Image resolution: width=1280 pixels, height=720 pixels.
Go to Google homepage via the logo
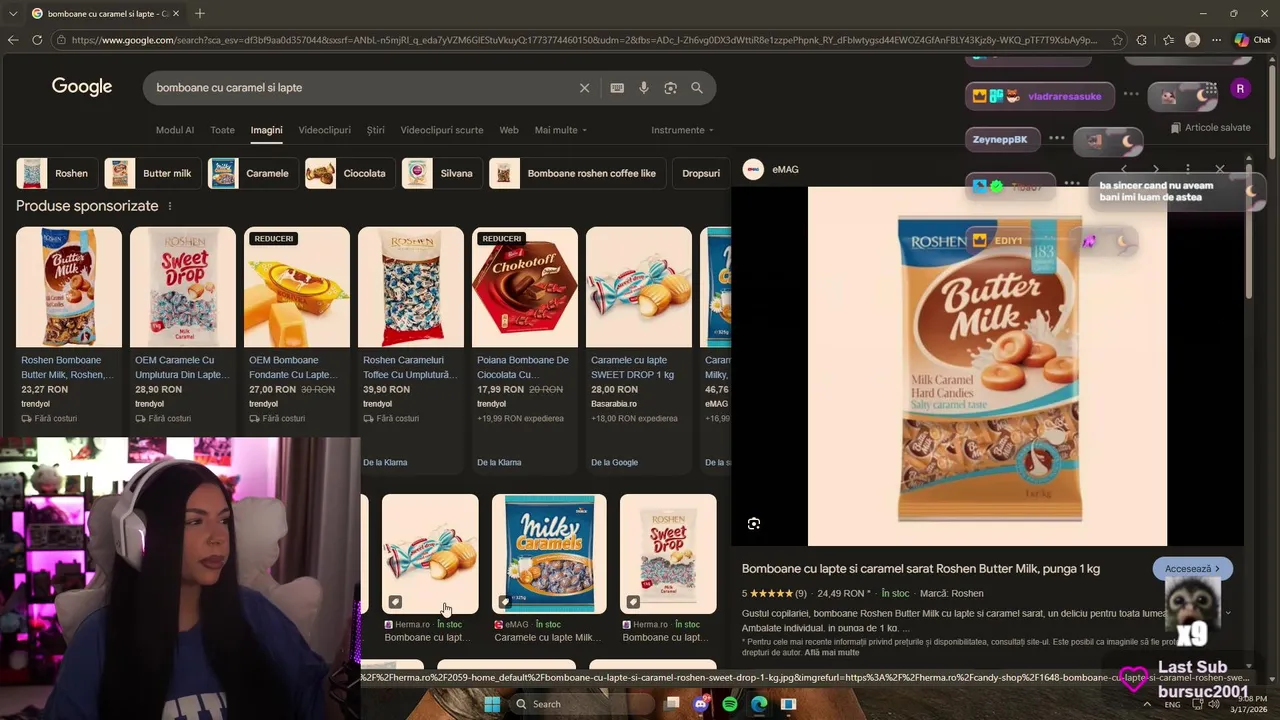pyautogui.click(x=82, y=87)
